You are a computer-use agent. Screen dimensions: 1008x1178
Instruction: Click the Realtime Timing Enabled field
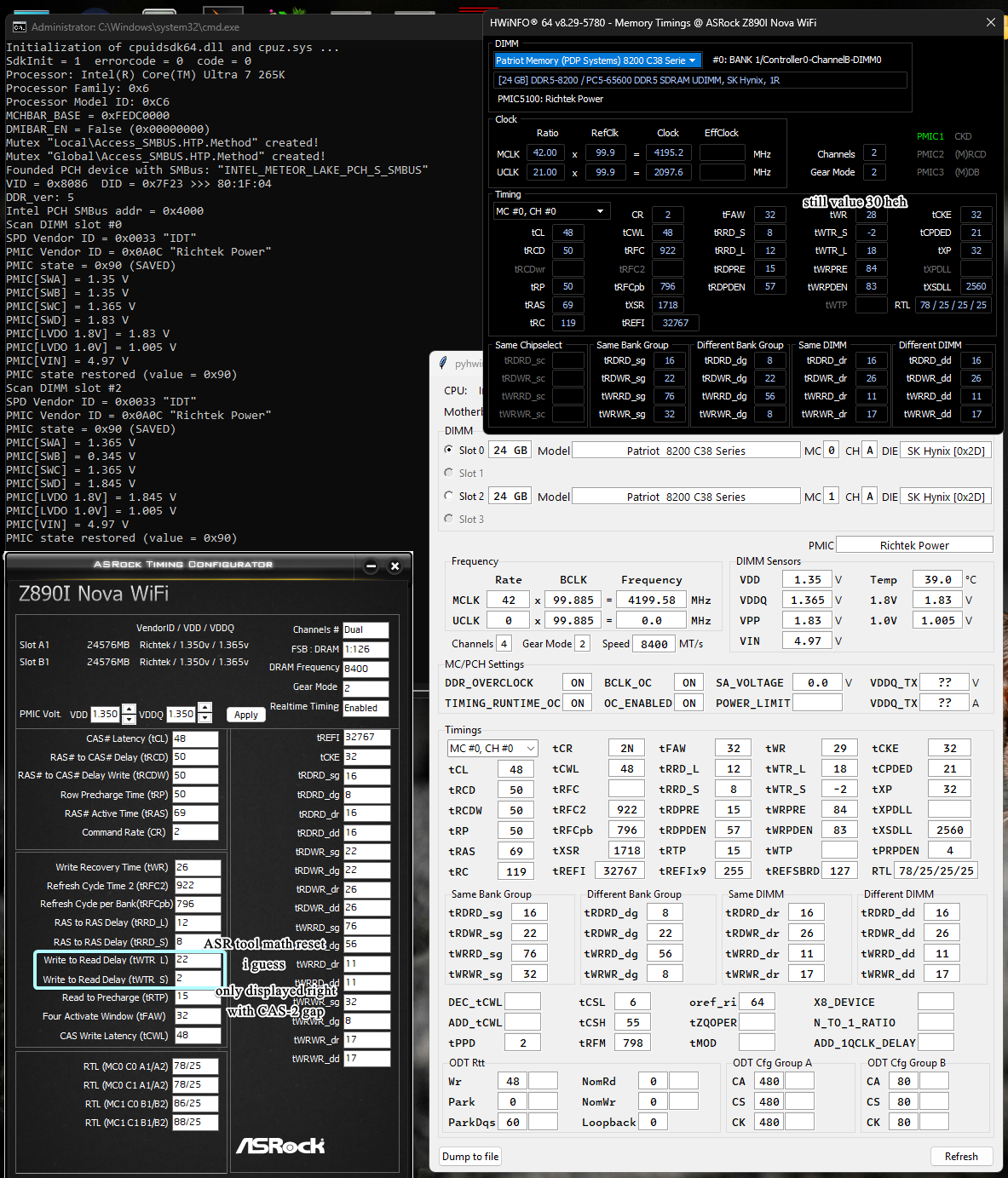[365, 708]
